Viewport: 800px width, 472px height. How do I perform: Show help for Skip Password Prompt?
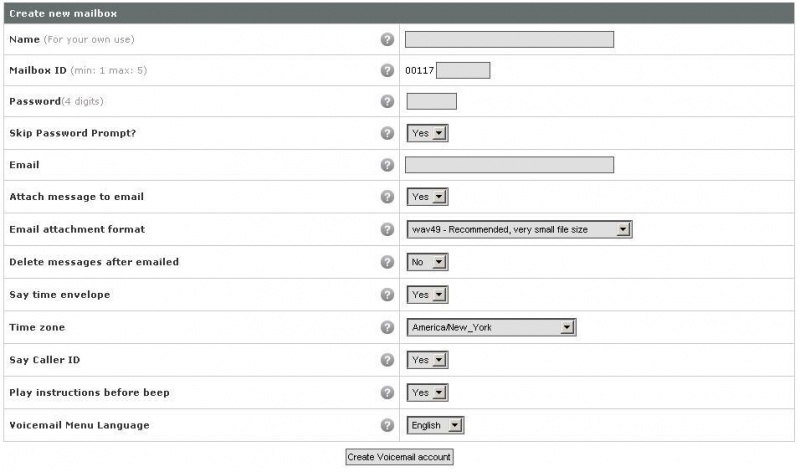(387, 133)
